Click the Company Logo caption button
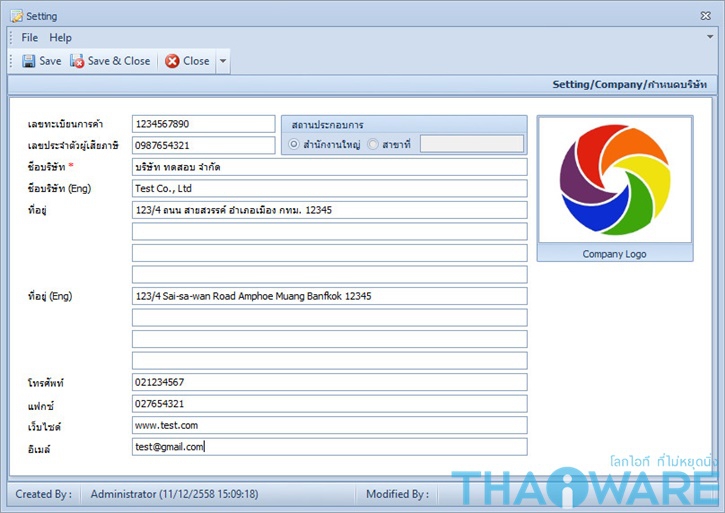This screenshot has height=513, width=725. coord(615,253)
